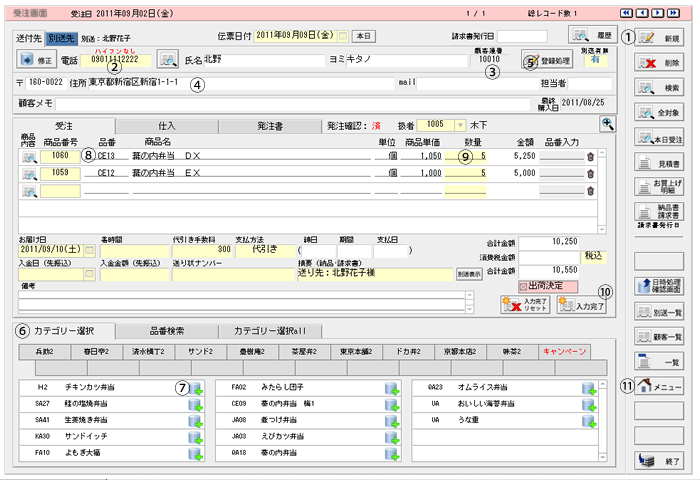700x480 pixels.
Task: Add チキンカツ弁当 using its green plus icon
Action: [x=194, y=389]
